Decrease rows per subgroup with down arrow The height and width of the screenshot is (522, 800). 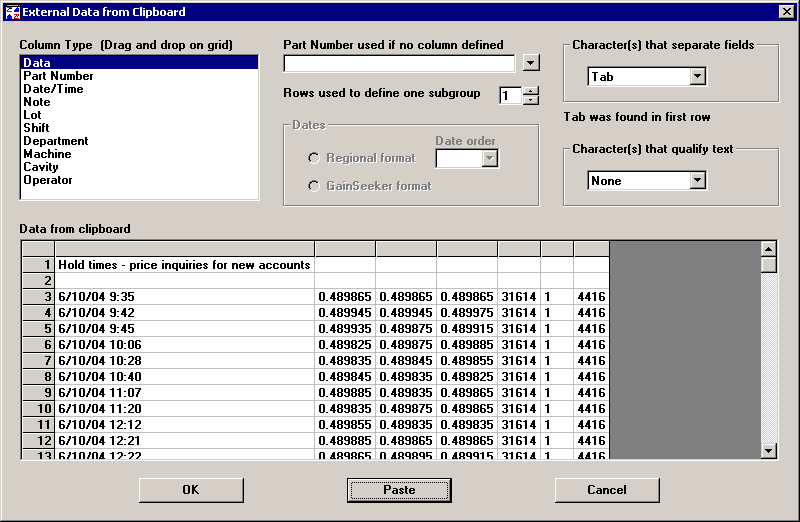click(x=531, y=101)
